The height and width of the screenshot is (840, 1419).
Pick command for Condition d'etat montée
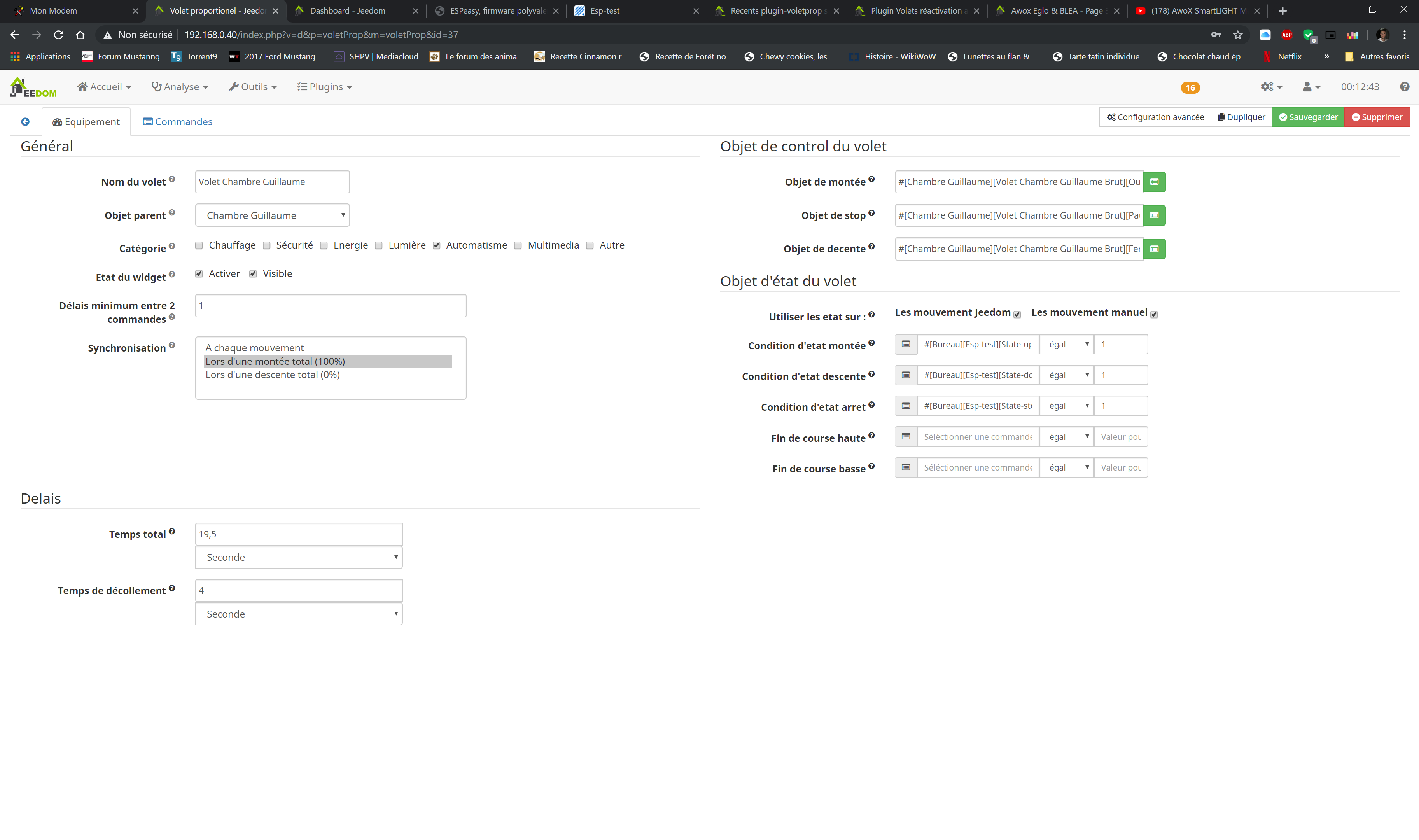click(x=906, y=344)
